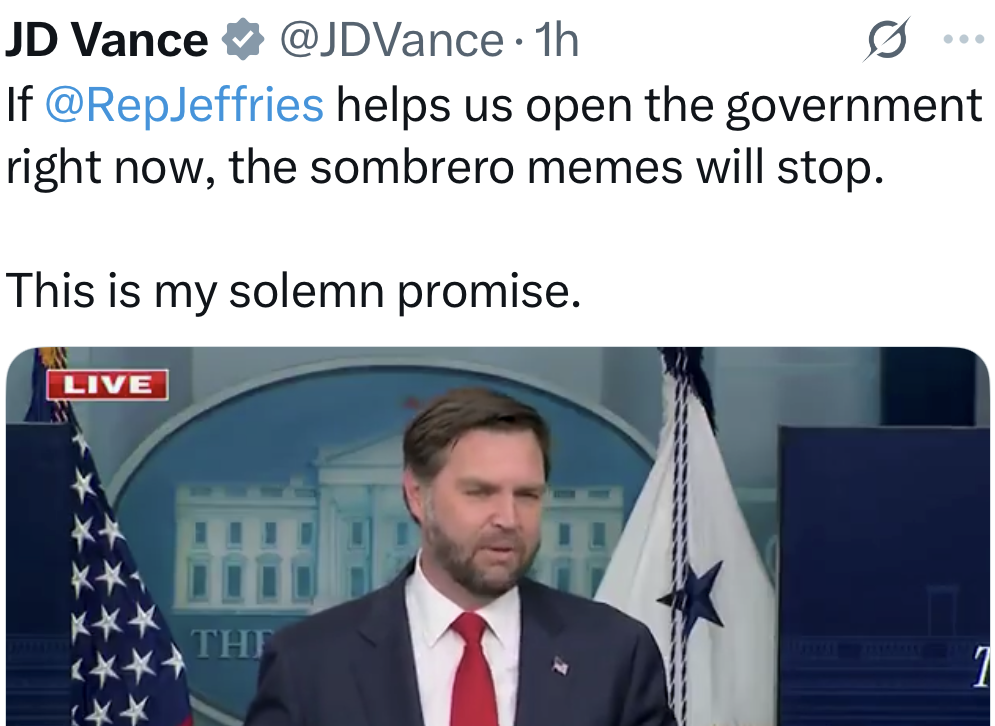Screen dimensions: 995x726
Task: Click "This is my solemn promise." line
Action: tap(293, 290)
